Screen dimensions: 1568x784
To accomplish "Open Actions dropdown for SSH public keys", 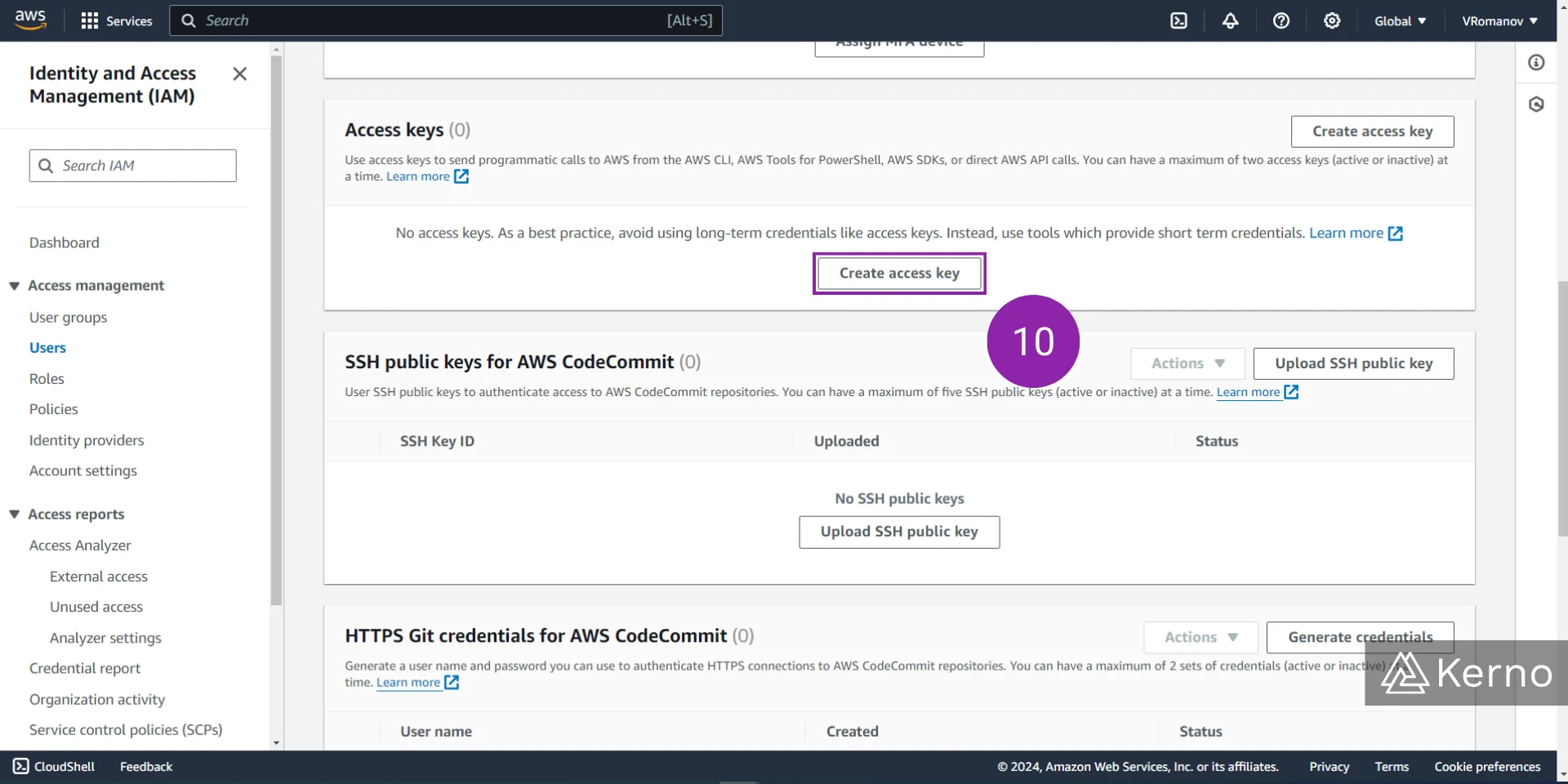I will pyautogui.click(x=1187, y=363).
